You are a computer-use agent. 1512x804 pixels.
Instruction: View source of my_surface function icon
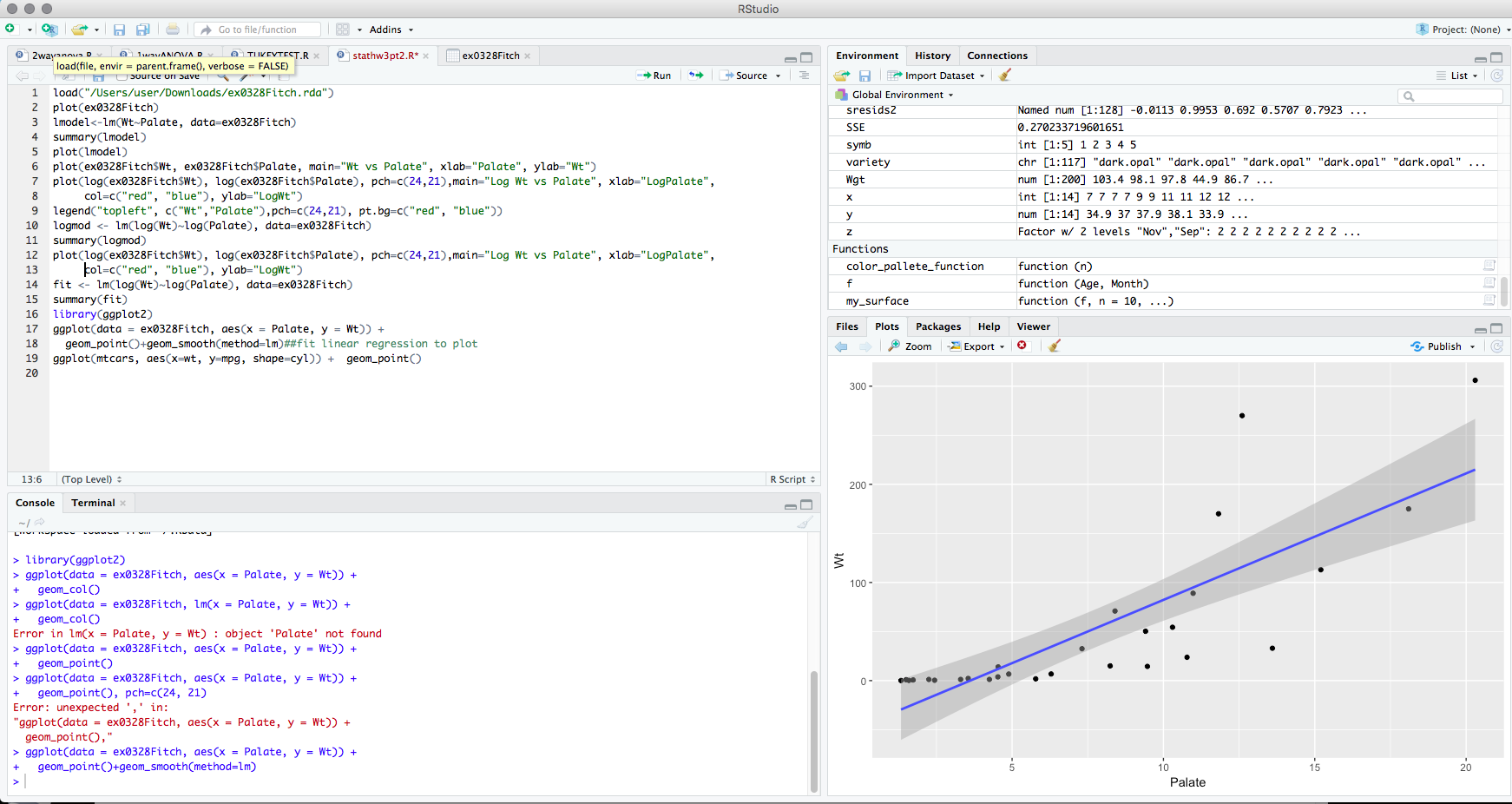coord(1489,300)
